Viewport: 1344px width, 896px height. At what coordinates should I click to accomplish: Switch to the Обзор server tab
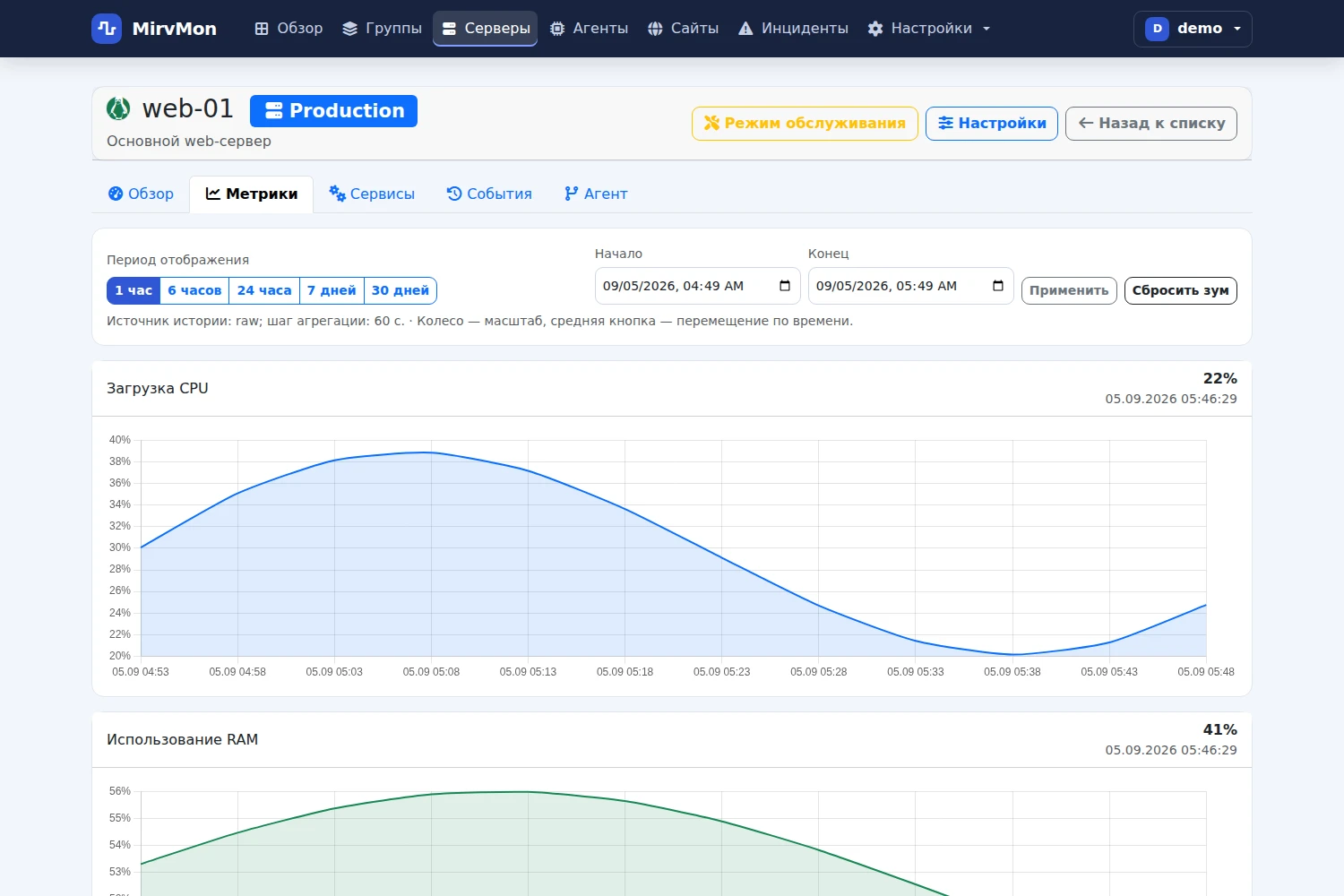(x=141, y=194)
